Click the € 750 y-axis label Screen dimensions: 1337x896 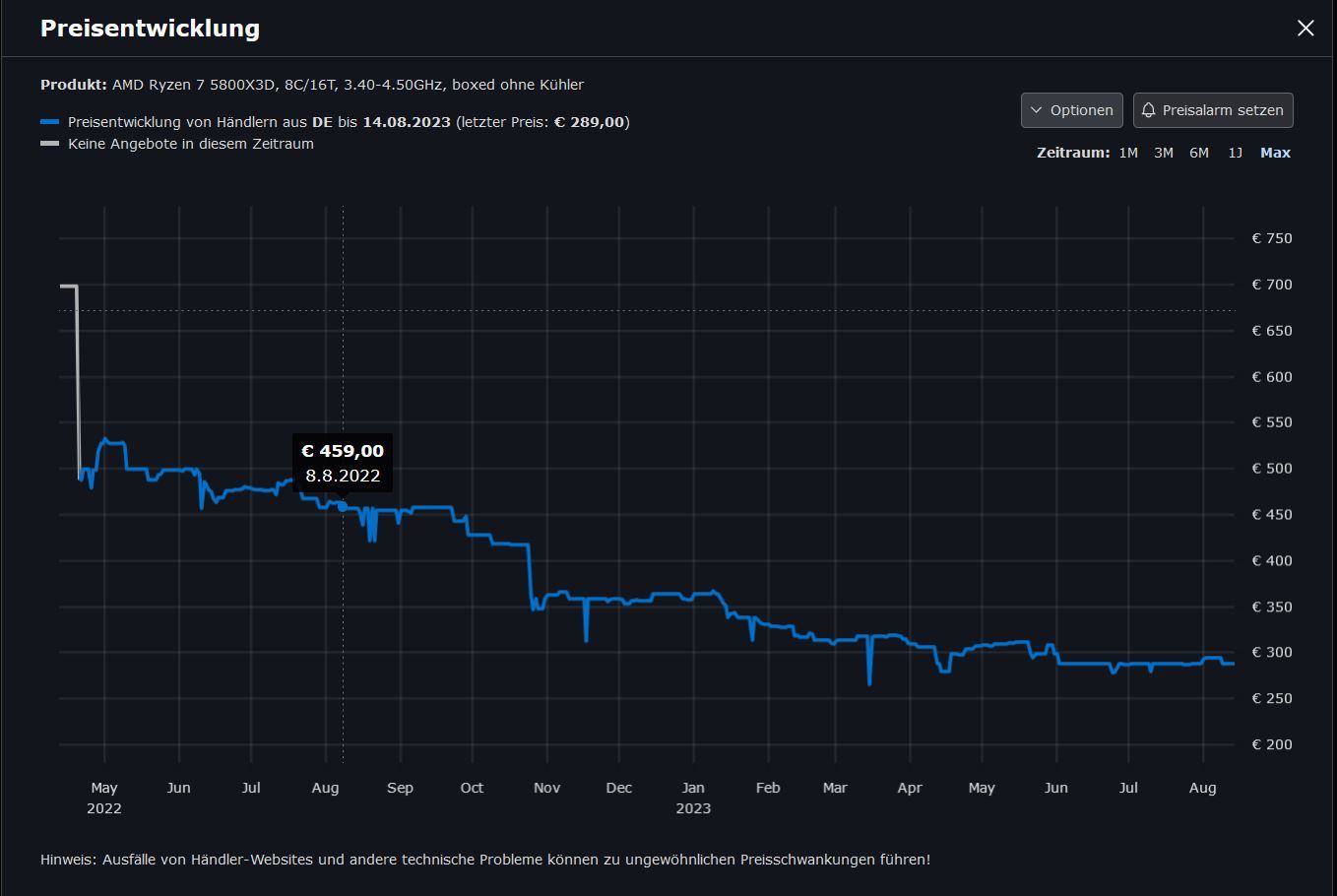coord(1272,238)
